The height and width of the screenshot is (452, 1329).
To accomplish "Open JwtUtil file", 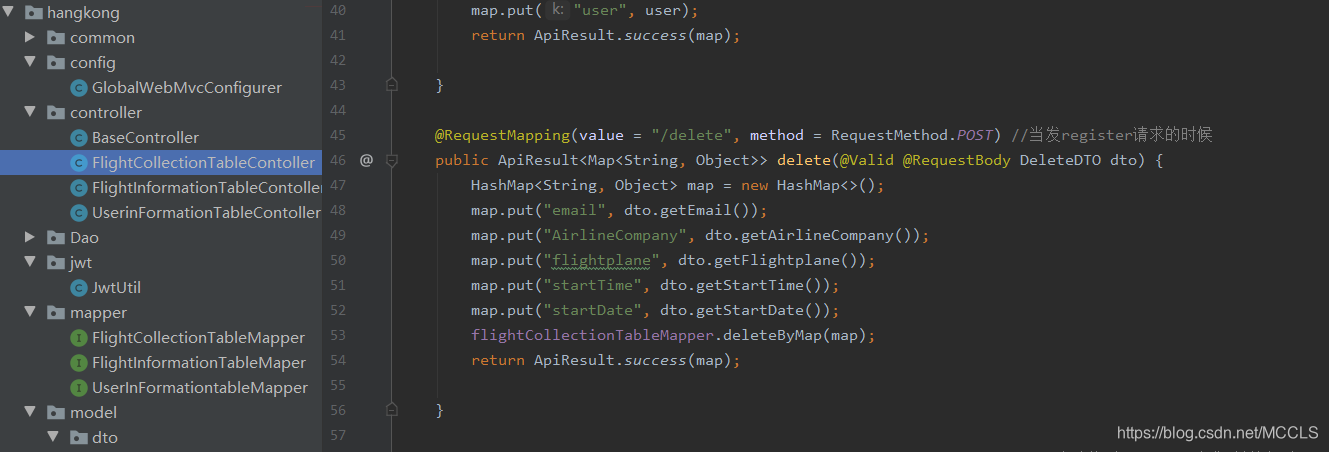I will click(116, 287).
